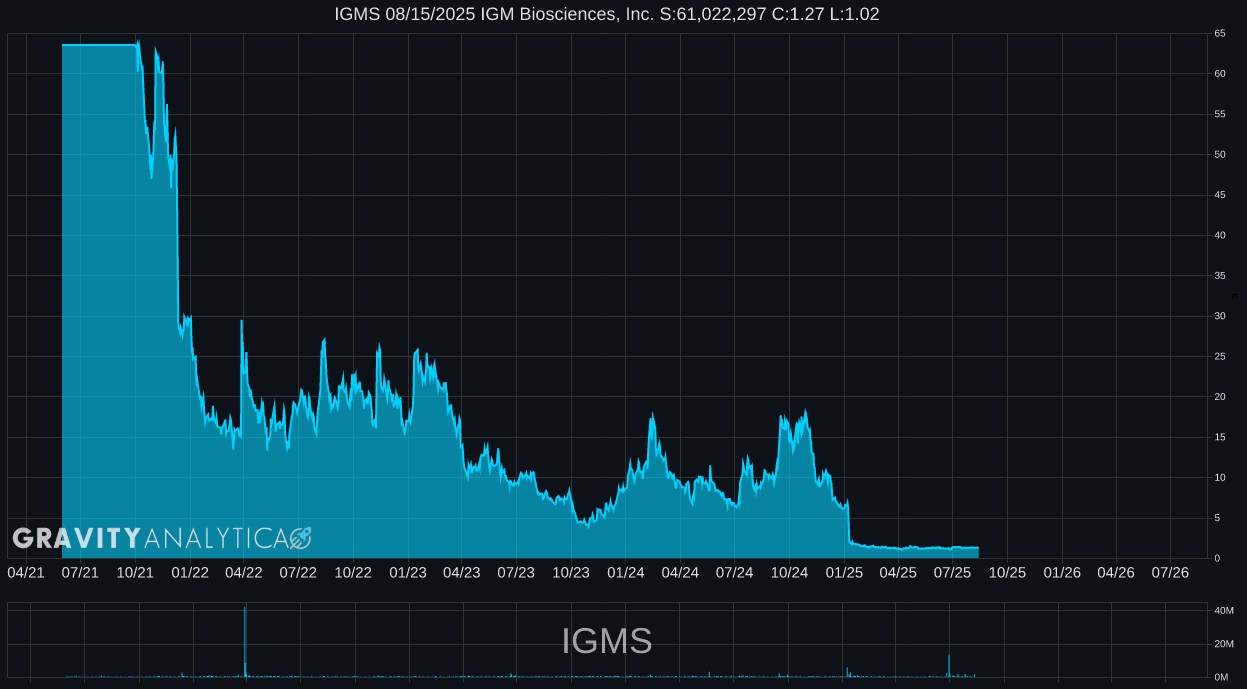Click the L:1.02 value in the title
The image size is (1247, 689).
point(855,14)
